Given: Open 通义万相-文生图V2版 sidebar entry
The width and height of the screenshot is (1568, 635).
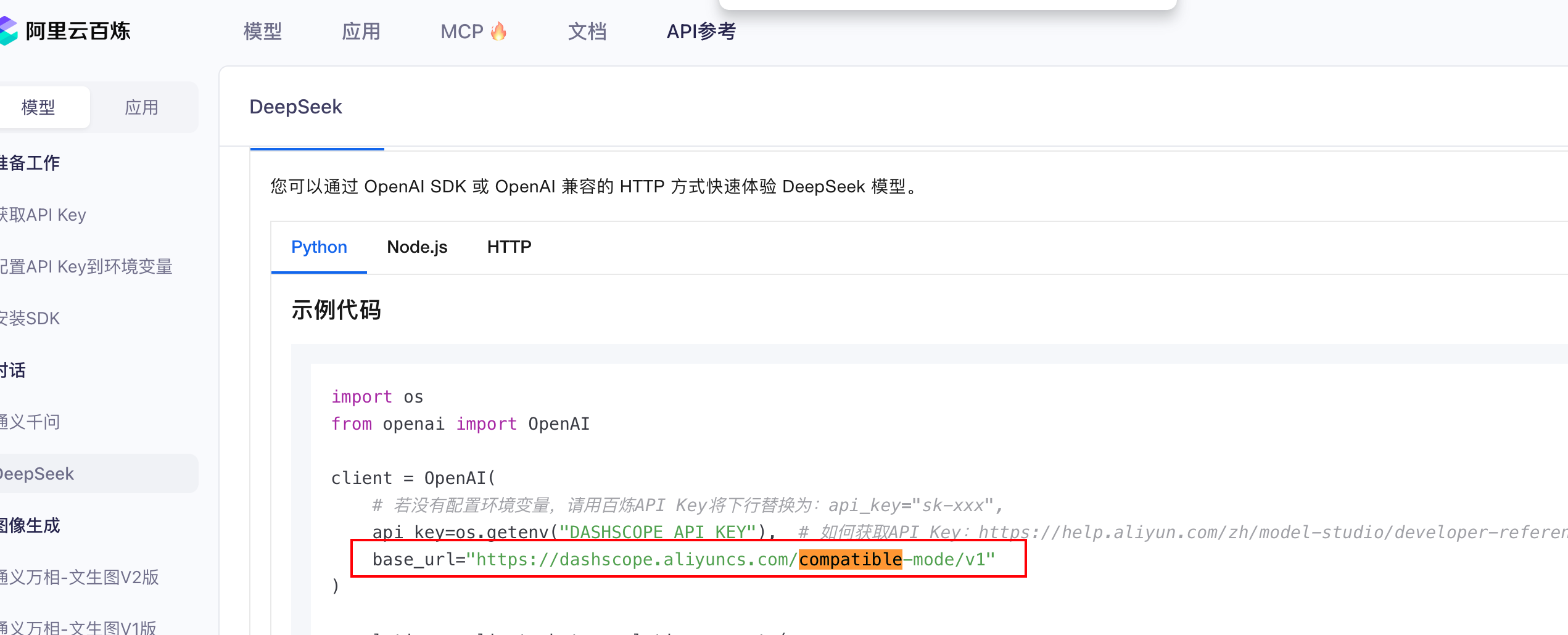Looking at the screenshot, I should [80, 577].
